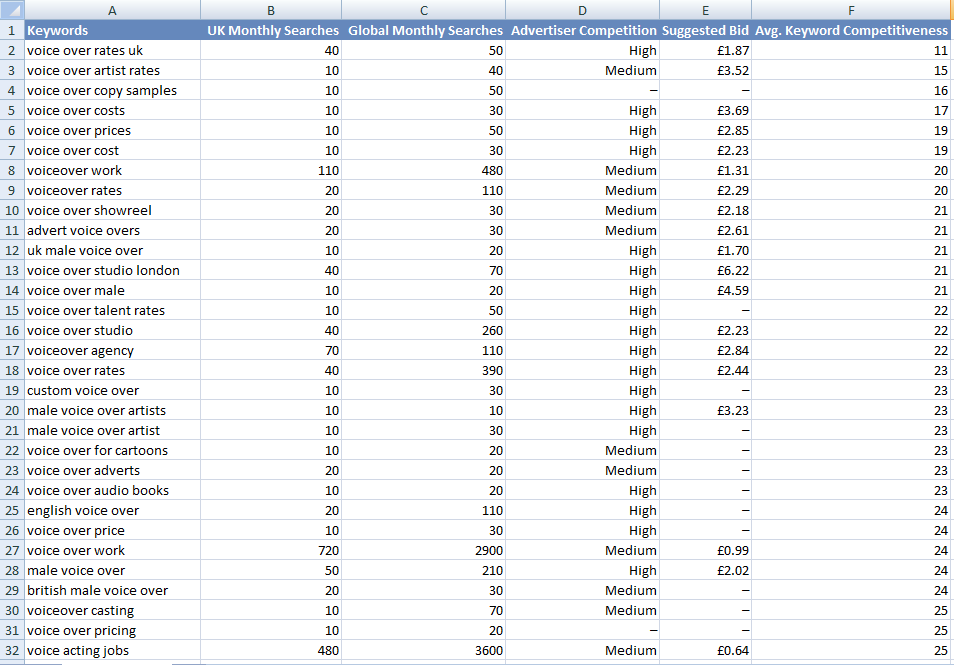The width and height of the screenshot is (954, 665).
Task: Click cell 'uk male voice over'
Action: (x=113, y=251)
